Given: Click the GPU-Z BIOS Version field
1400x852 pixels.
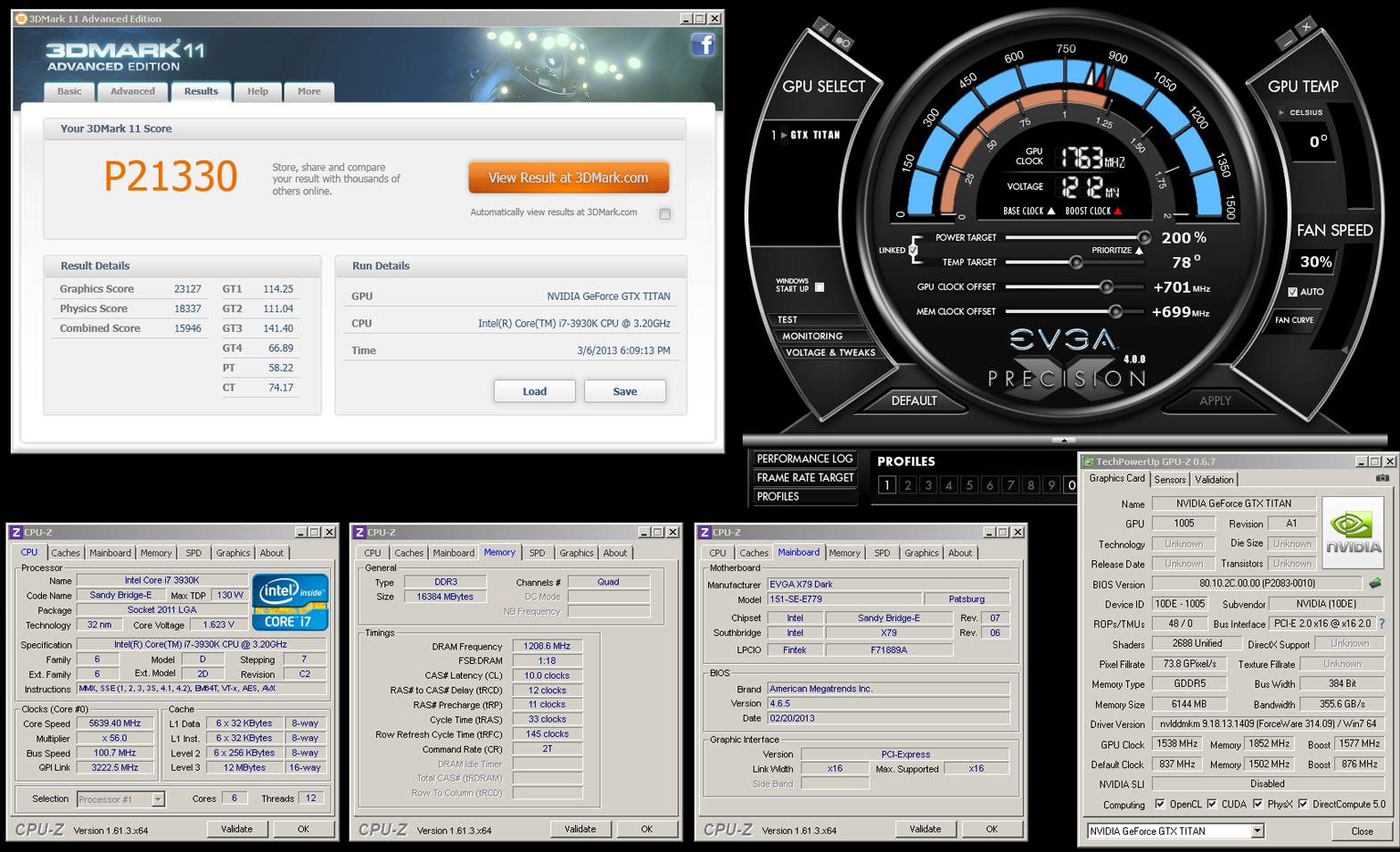Looking at the screenshot, I should (1256, 583).
